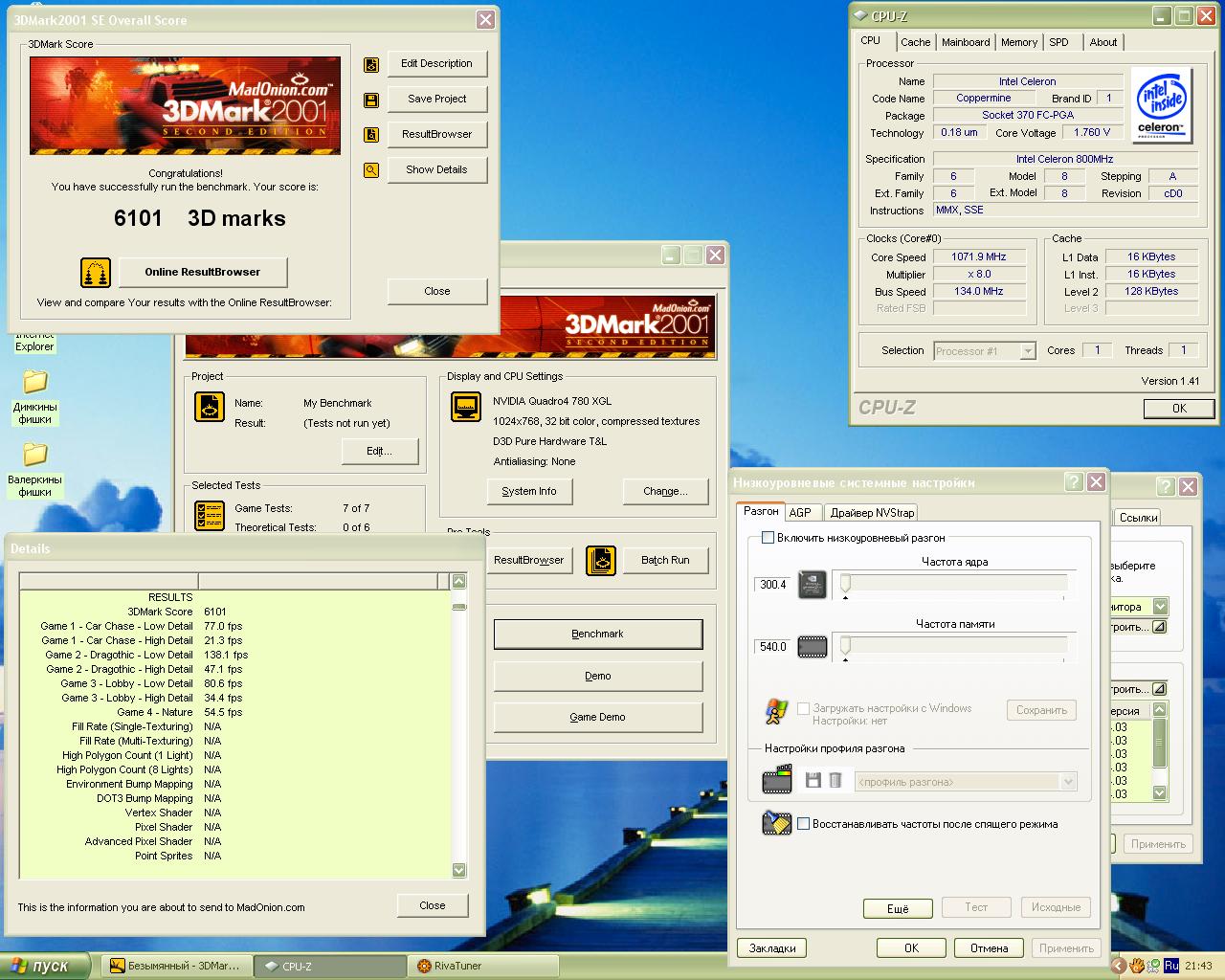Open the monitor dropdown in background RivaTuner window

coord(1160,607)
